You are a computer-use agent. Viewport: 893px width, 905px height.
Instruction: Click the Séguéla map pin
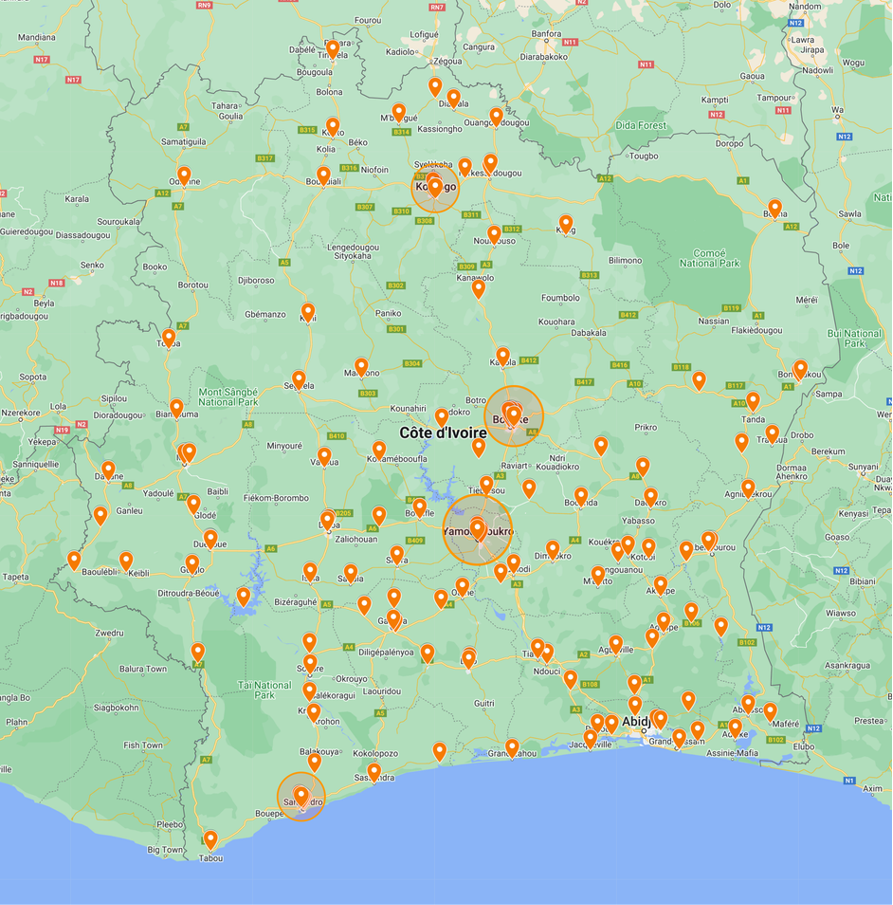[x=298, y=380]
